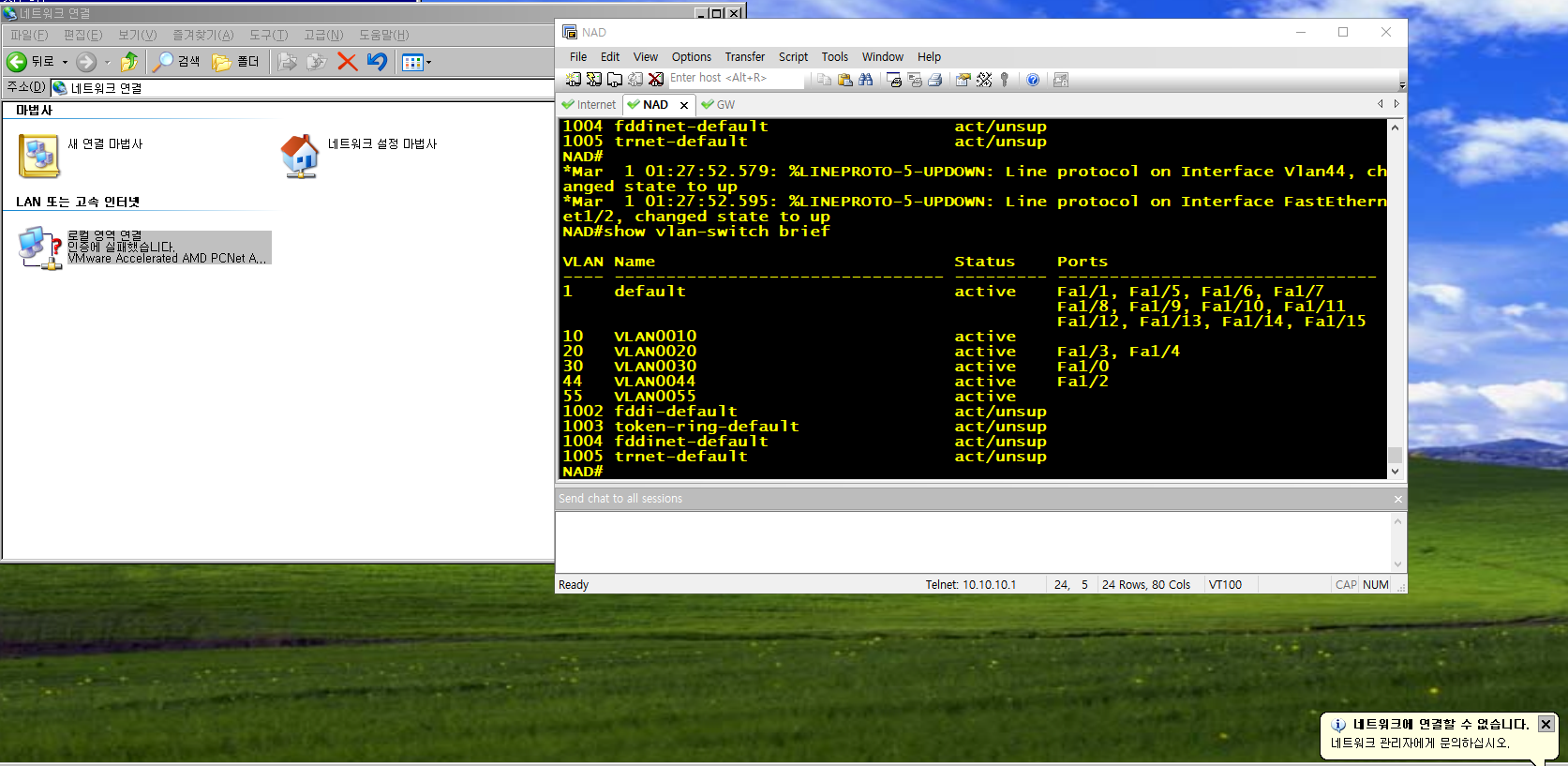Select the Local Area Connection adapter icon

[39, 248]
